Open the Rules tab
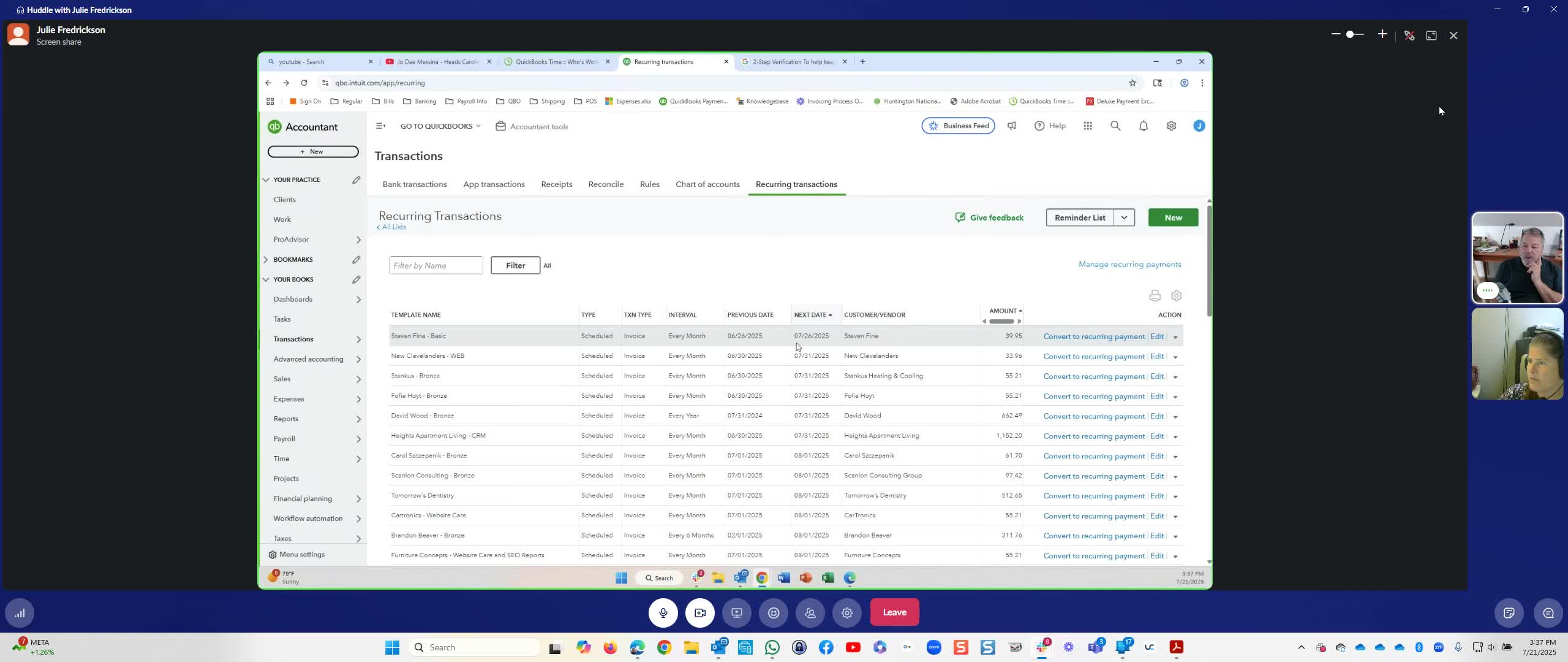This screenshot has width=1568, height=662. (649, 184)
